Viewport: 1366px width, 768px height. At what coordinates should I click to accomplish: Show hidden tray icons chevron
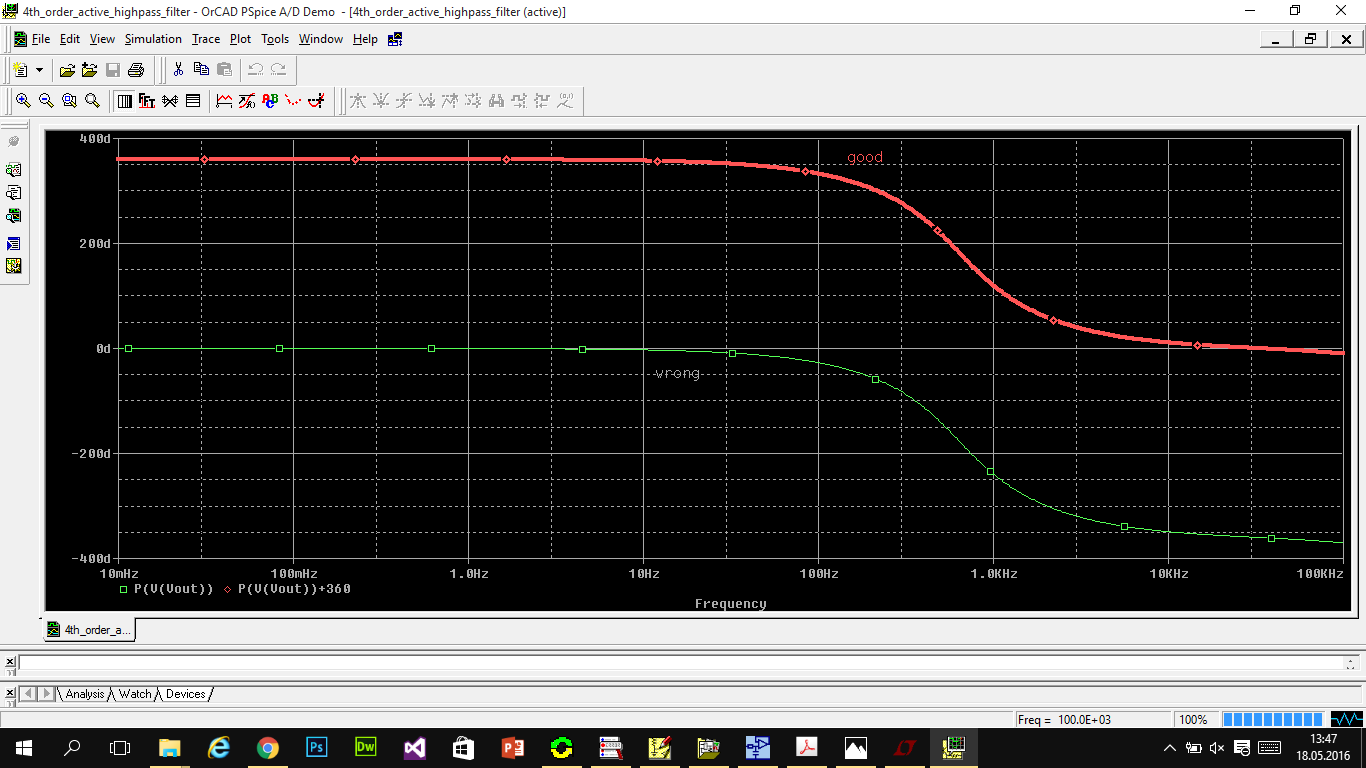click(1169, 748)
